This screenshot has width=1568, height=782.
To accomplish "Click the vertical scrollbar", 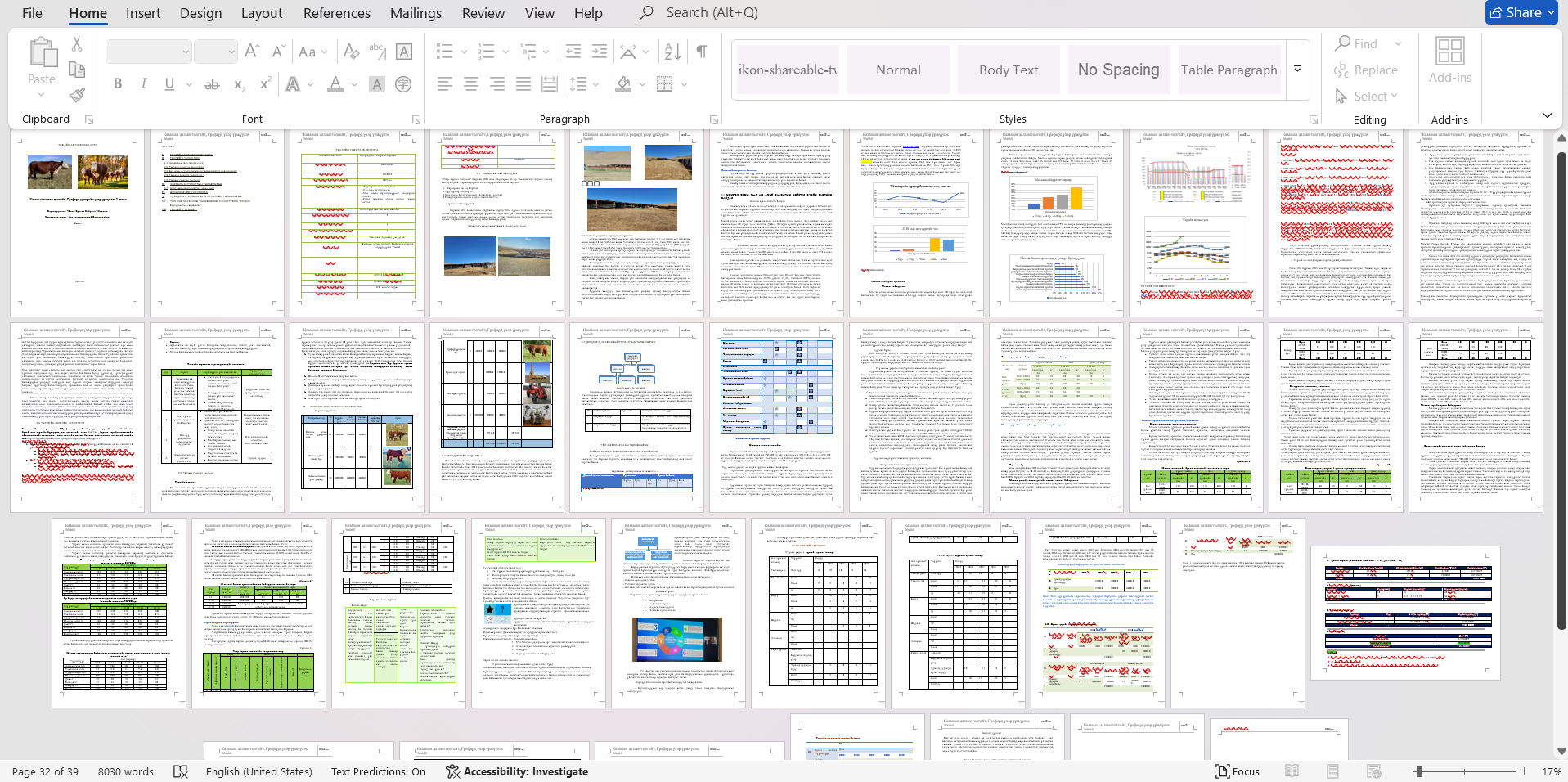I will pos(1561,393).
